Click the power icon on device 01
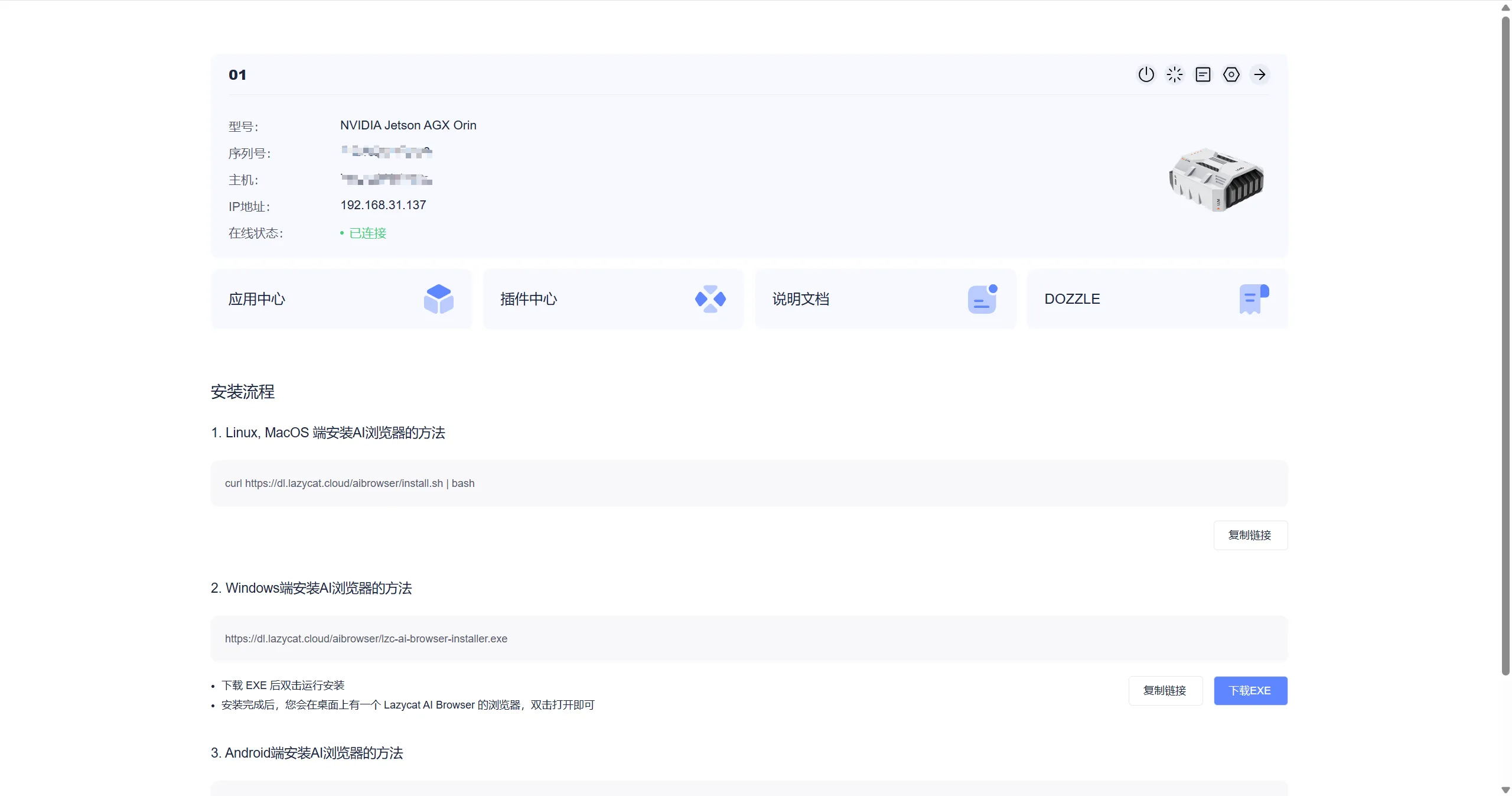The image size is (1512, 796). (x=1146, y=74)
